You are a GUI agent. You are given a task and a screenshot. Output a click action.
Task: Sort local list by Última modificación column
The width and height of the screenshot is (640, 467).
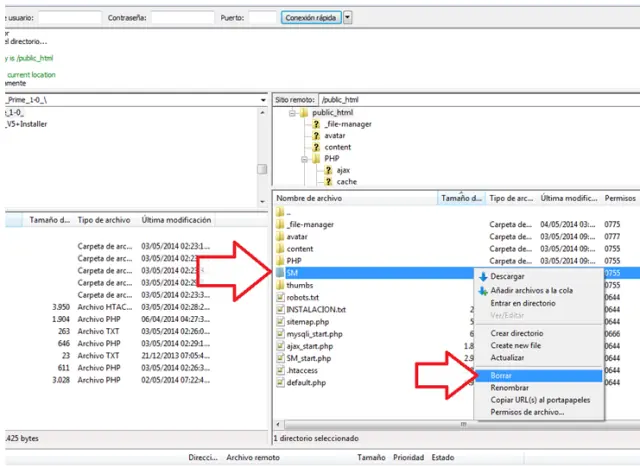pyautogui.click(x=176, y=220)
